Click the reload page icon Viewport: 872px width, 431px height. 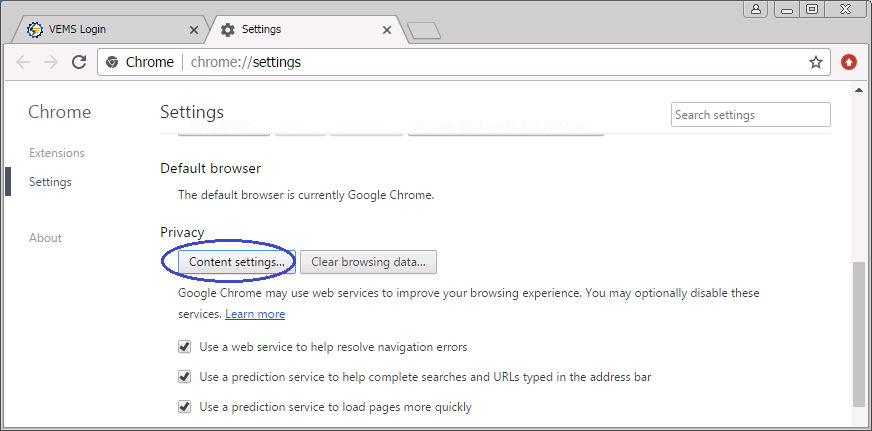point(79,62)
